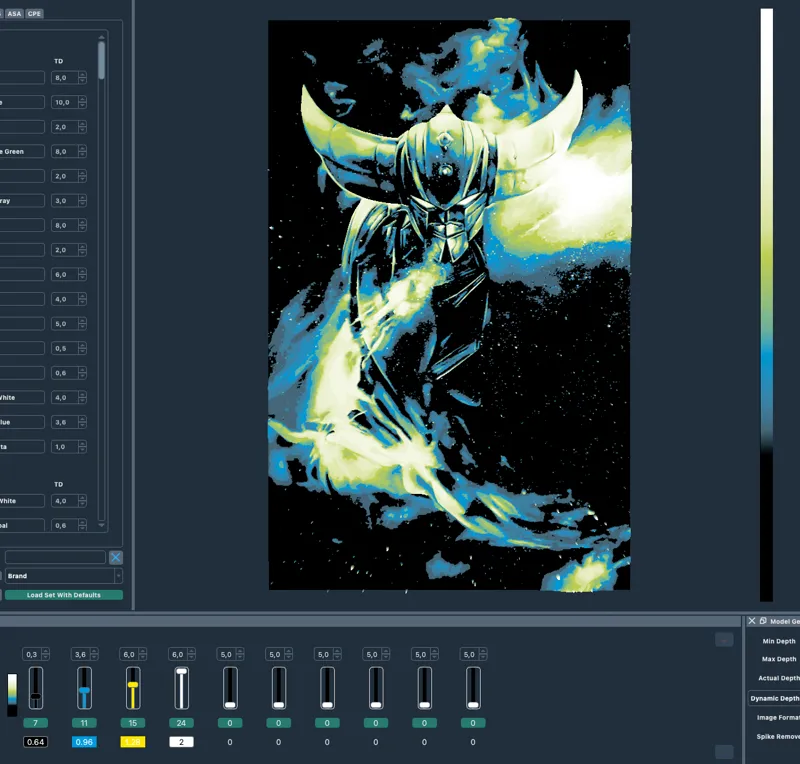Click the small gradient preview bar beside sliders
This screenshot has height=764, width=800.
coord(12,695)
